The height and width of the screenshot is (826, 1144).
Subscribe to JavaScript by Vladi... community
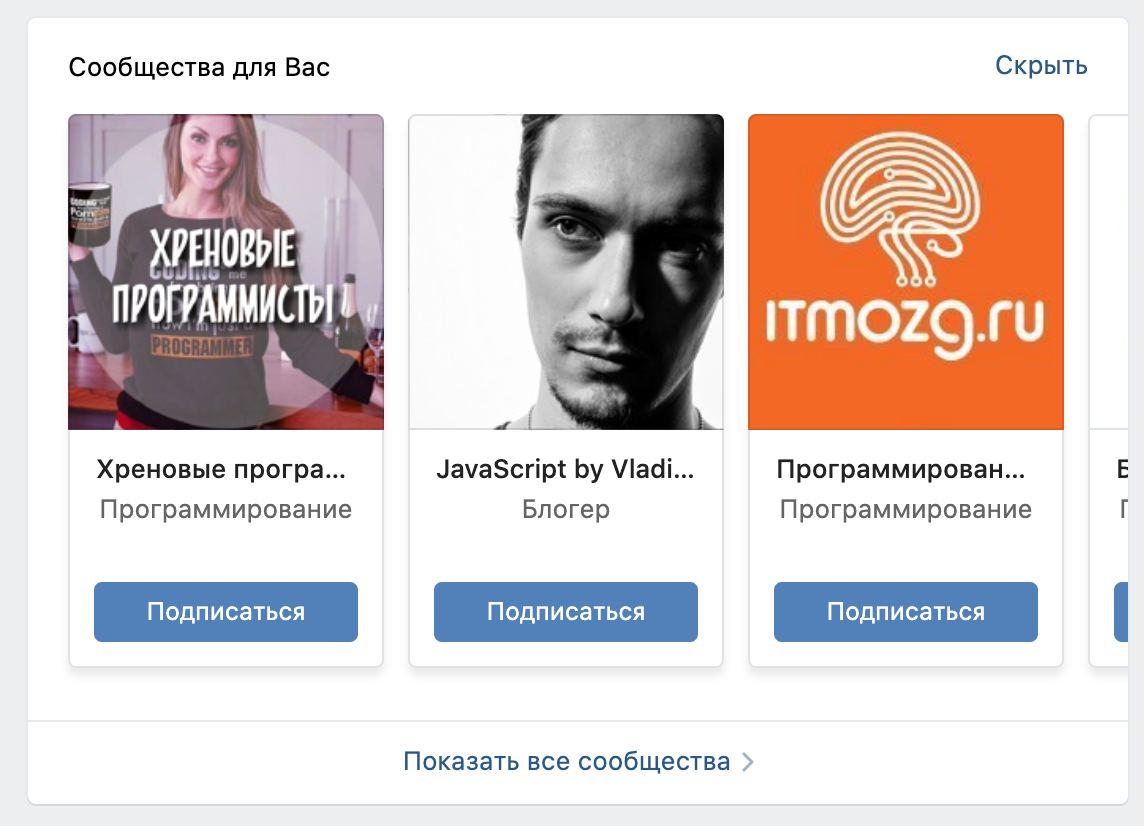pyautogui.click(x=566, y=611)
